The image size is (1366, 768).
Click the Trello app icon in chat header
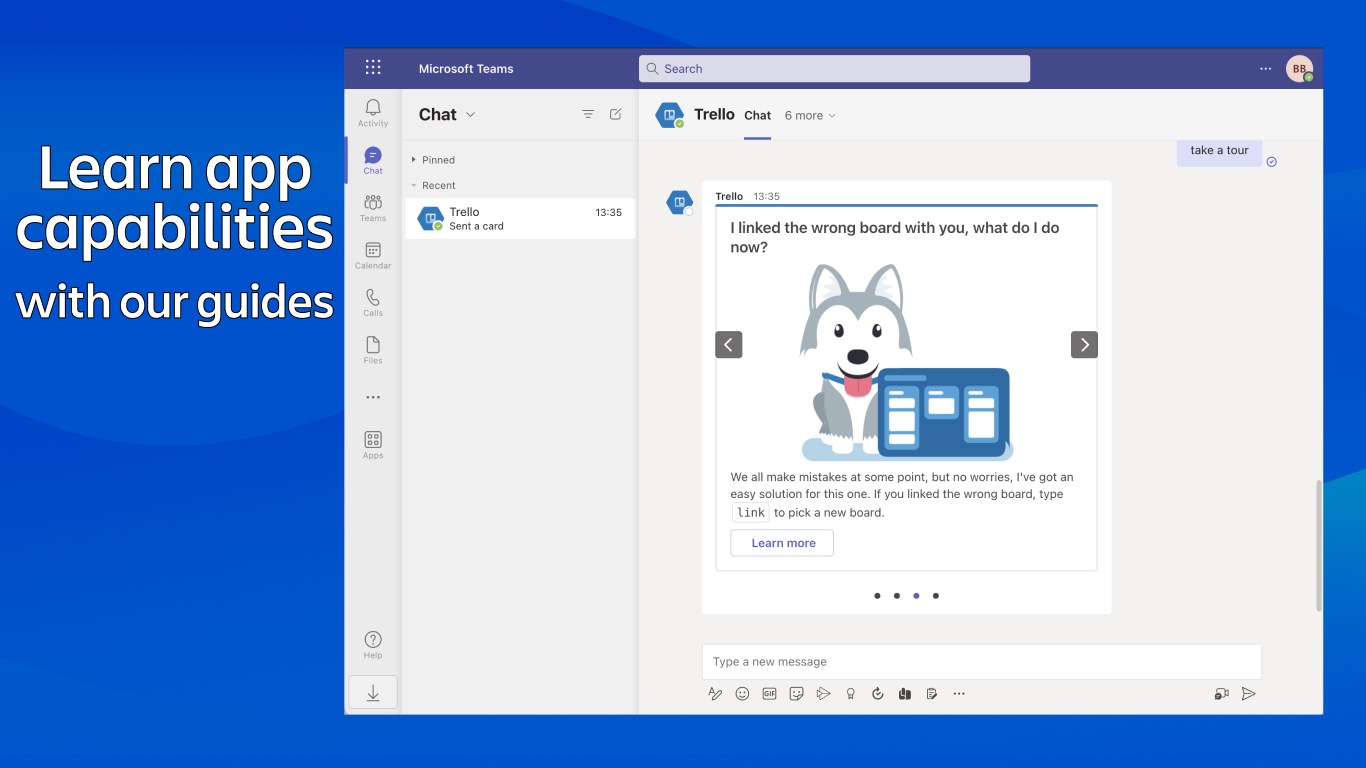point(669,115)
